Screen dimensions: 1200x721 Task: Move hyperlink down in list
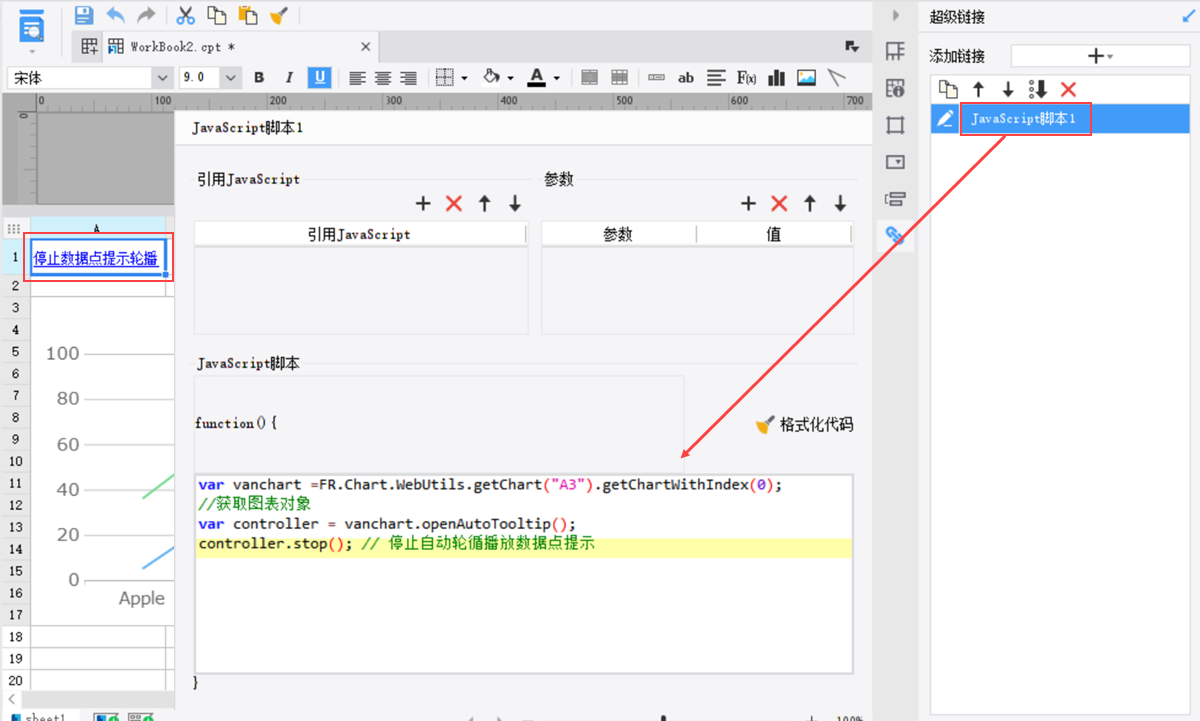1008,89
